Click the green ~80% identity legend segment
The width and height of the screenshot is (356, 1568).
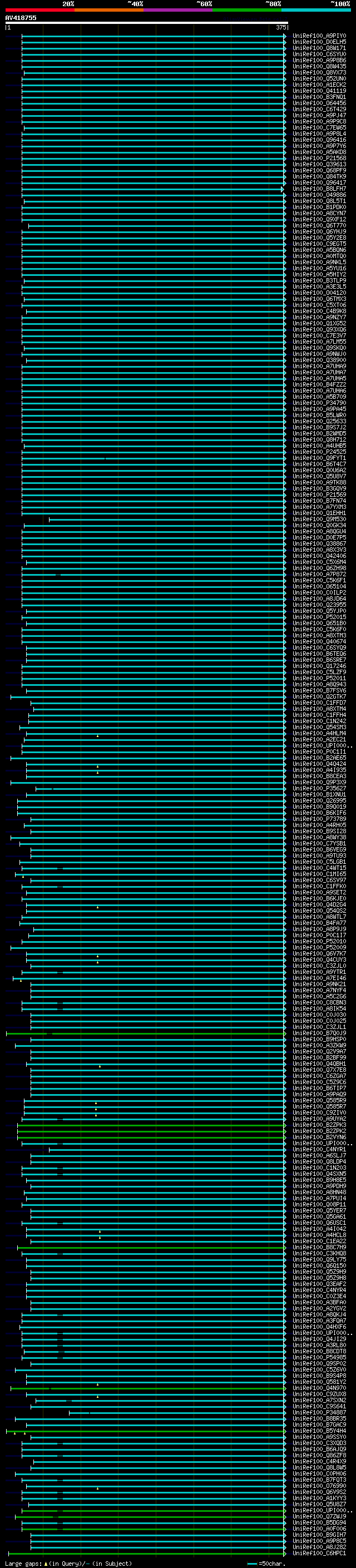click(x=247, y=10)
